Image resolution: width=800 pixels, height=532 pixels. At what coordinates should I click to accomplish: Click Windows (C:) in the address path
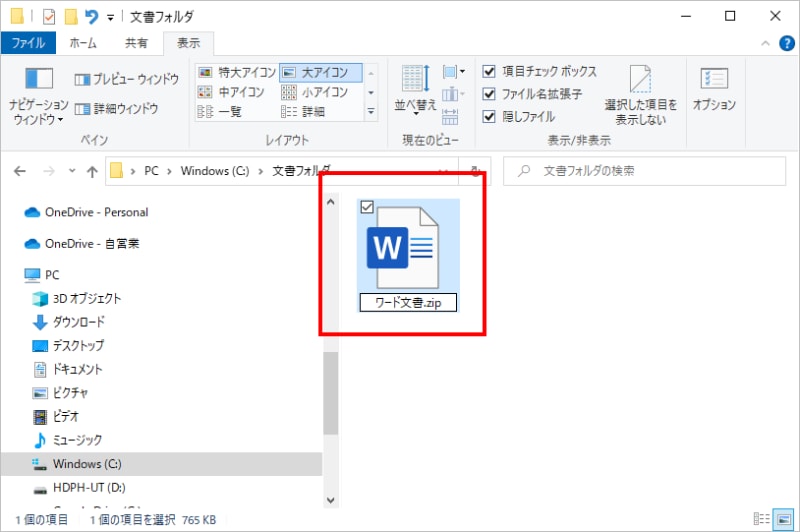point(215,171)
